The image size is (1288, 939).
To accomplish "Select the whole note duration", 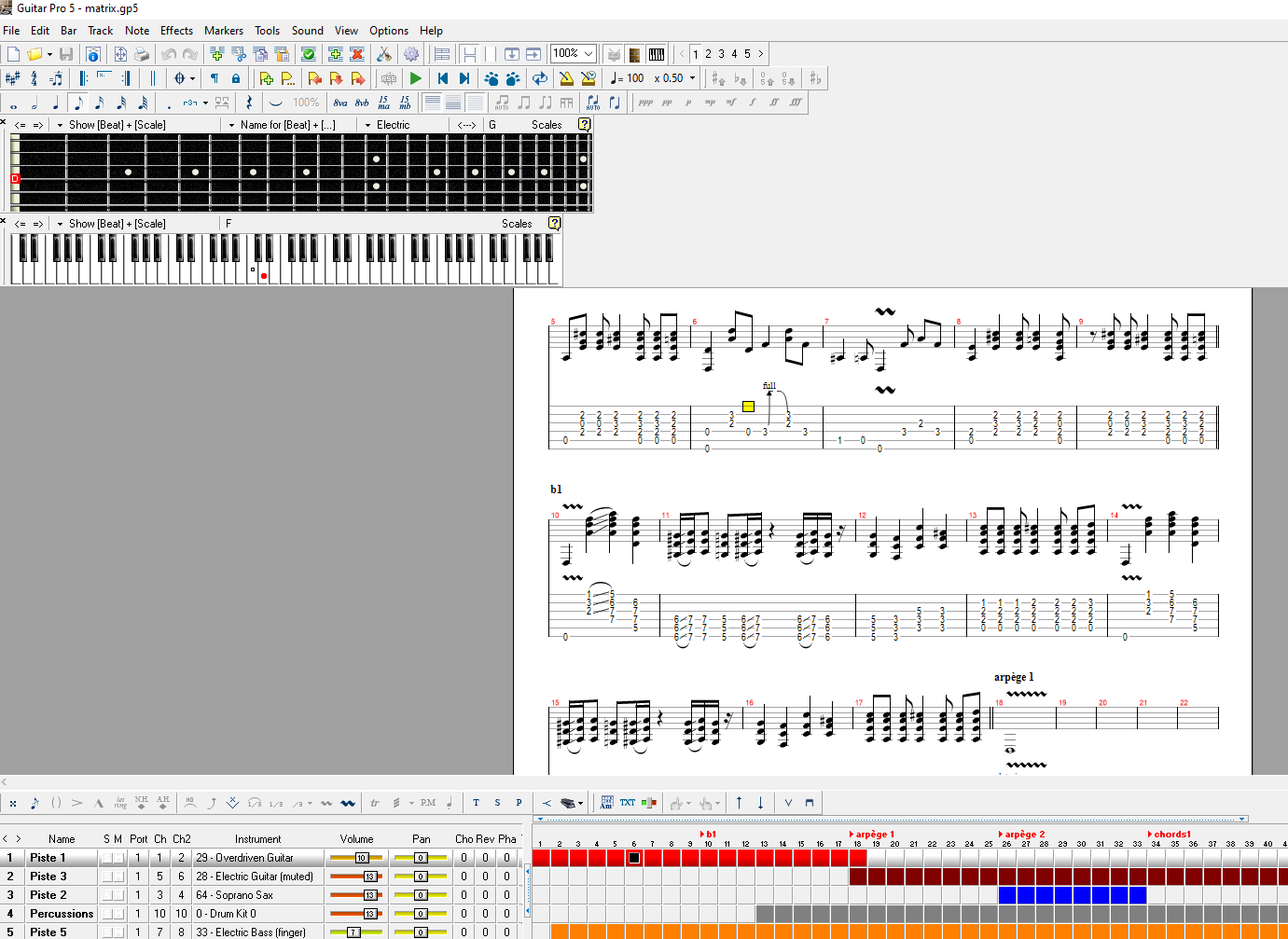I will point(14,103).
